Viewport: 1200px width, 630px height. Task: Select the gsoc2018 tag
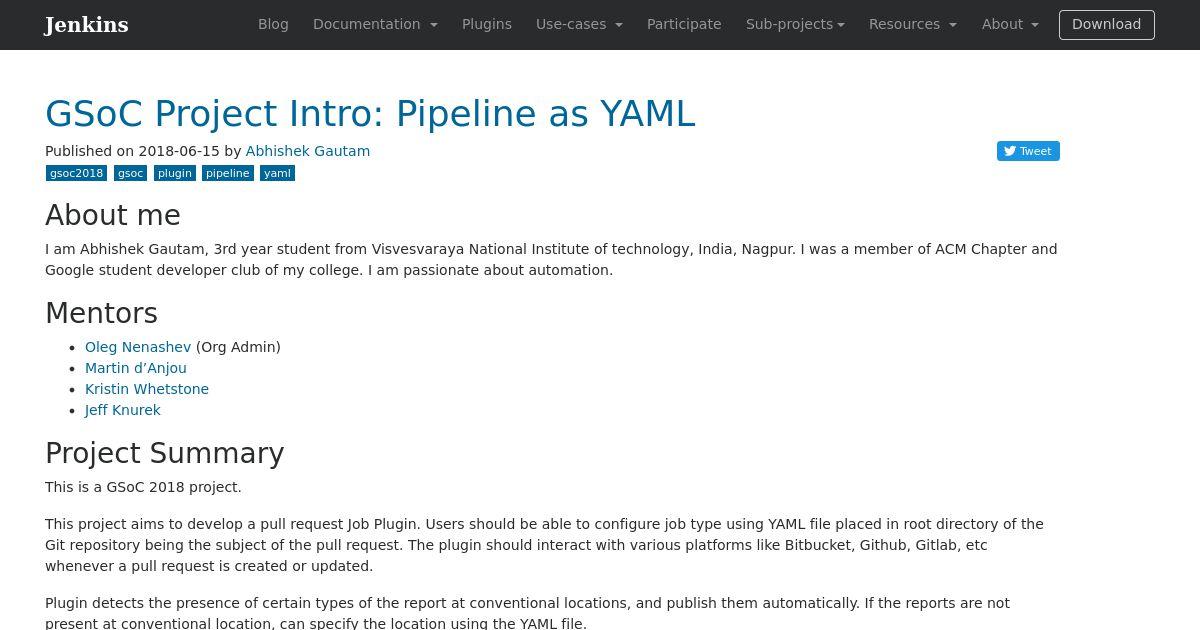click(76, 173)
